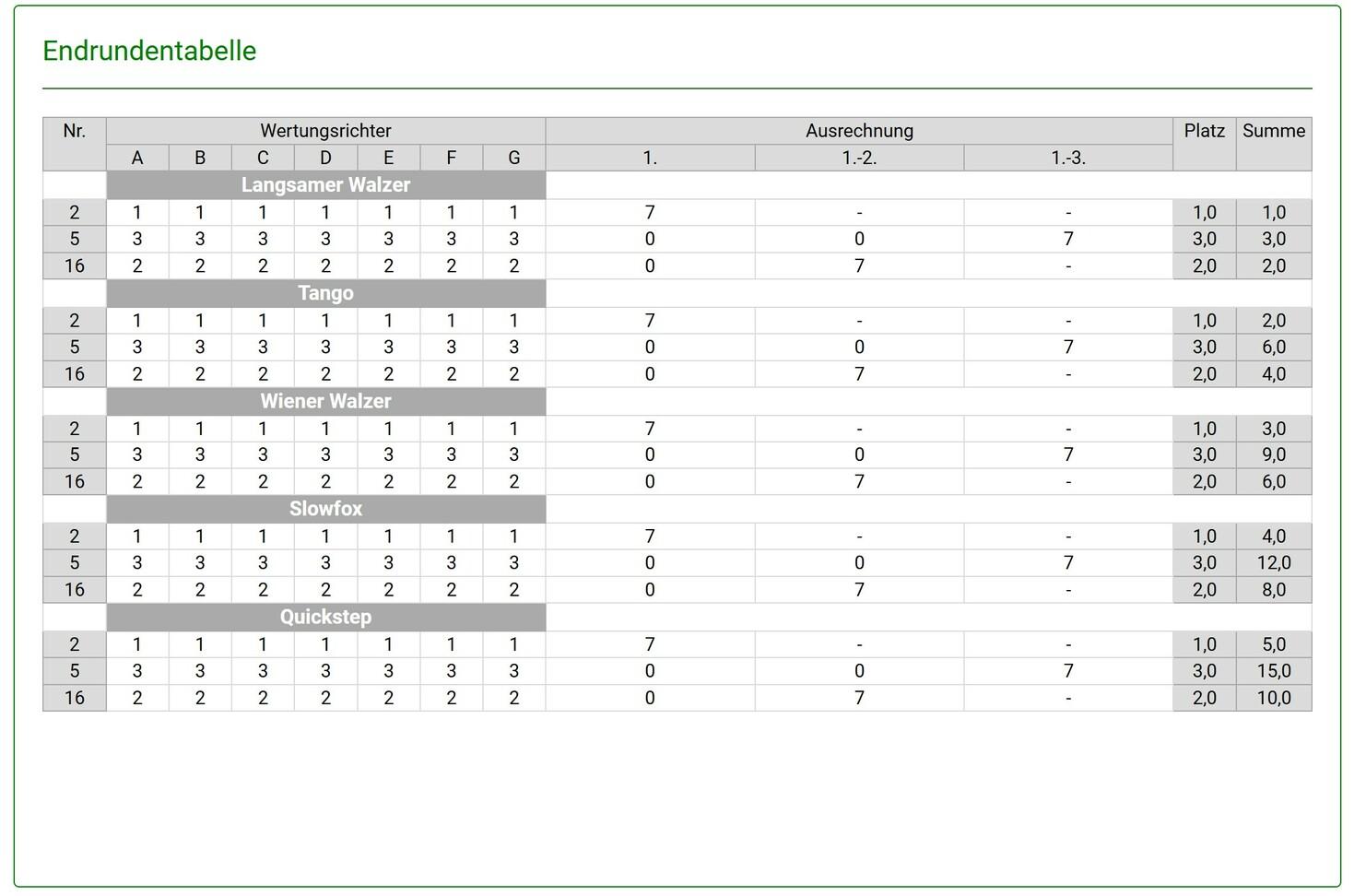Click the 1.-3. calculation subheader
1366x896 pixels.
(x=1068, y=158)
